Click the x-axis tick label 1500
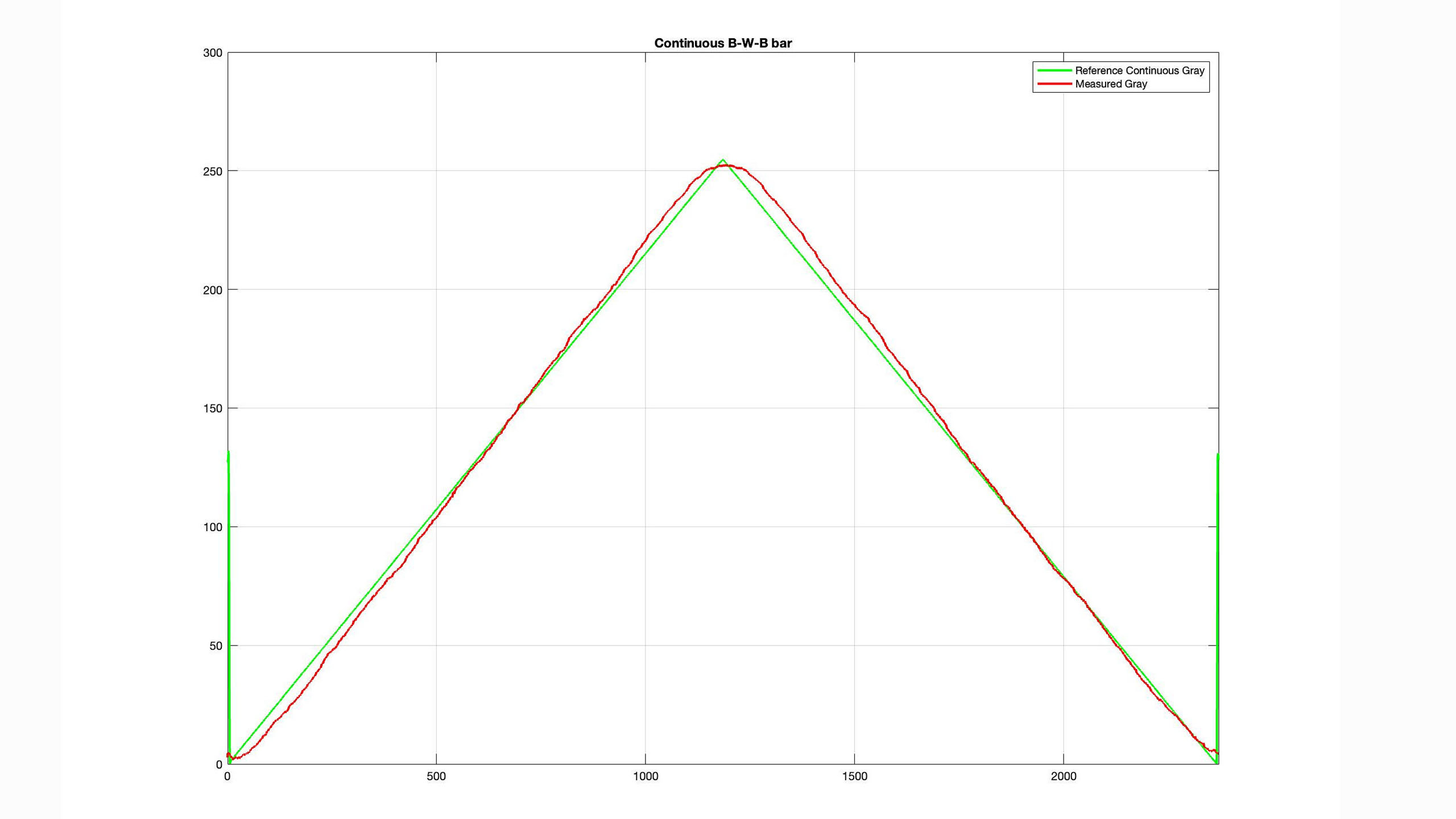1456x819 pixels. pyautogui.click(x=854, y=777)
